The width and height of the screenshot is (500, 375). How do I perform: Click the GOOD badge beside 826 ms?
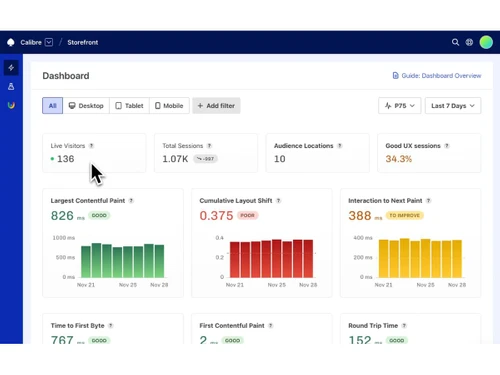[99, 215]
